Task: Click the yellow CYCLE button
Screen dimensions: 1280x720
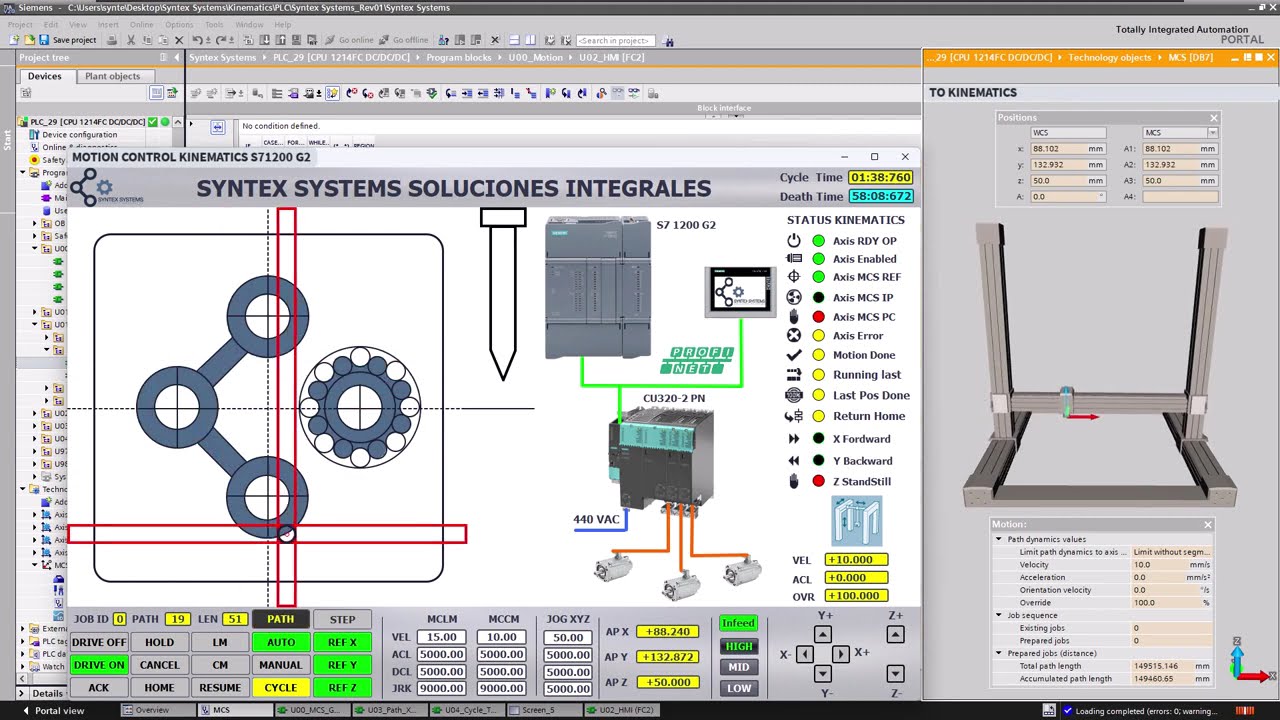Action: 280,688
